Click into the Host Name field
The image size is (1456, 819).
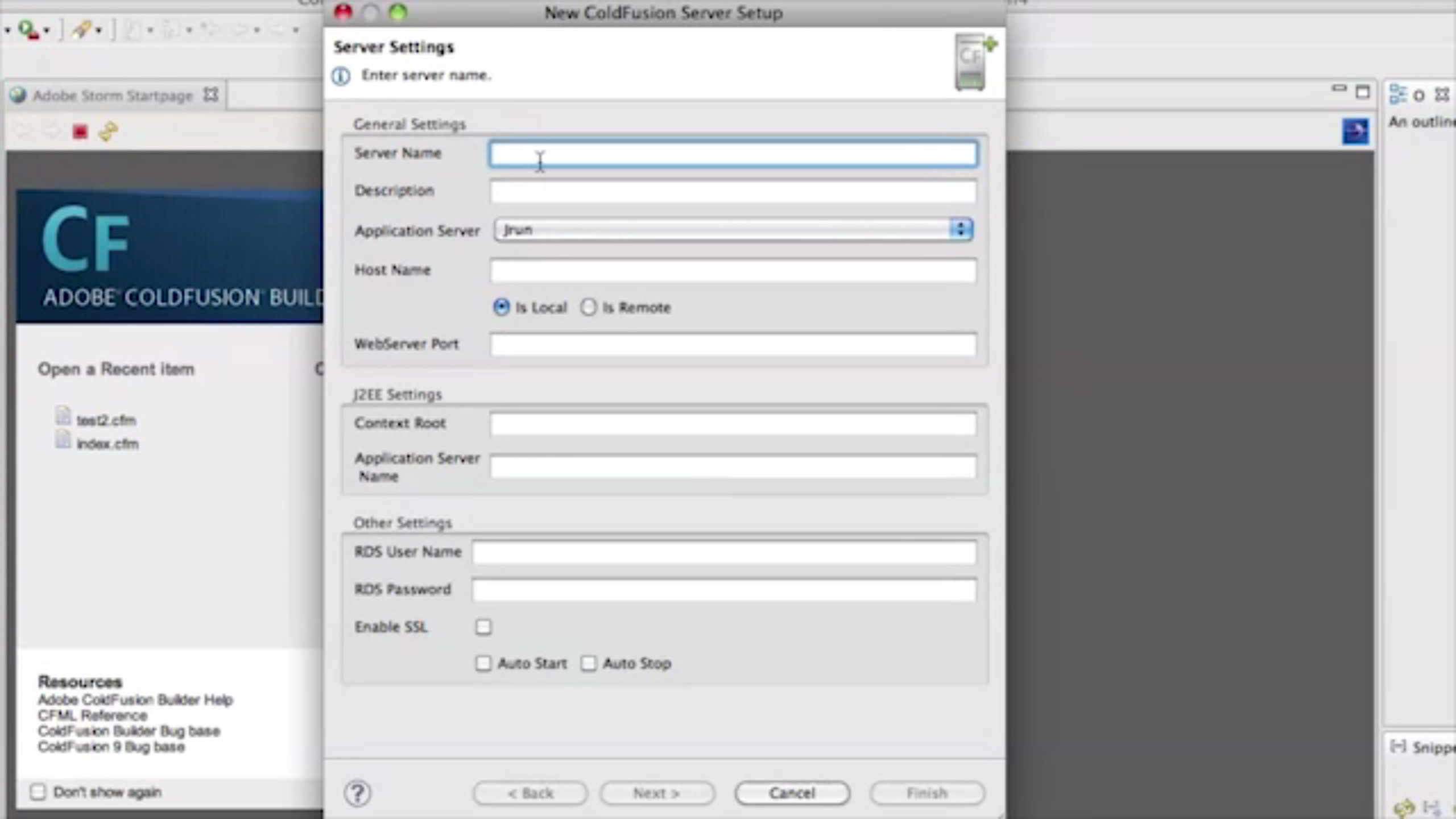733,270
